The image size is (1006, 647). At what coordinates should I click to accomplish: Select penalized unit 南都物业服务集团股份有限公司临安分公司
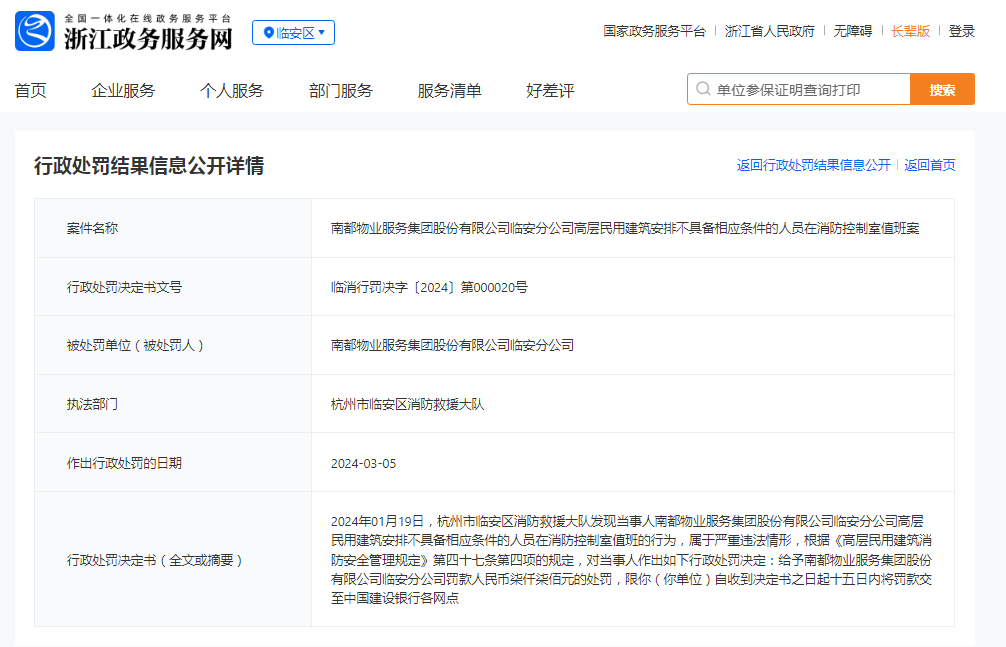(x=452, y=345)
